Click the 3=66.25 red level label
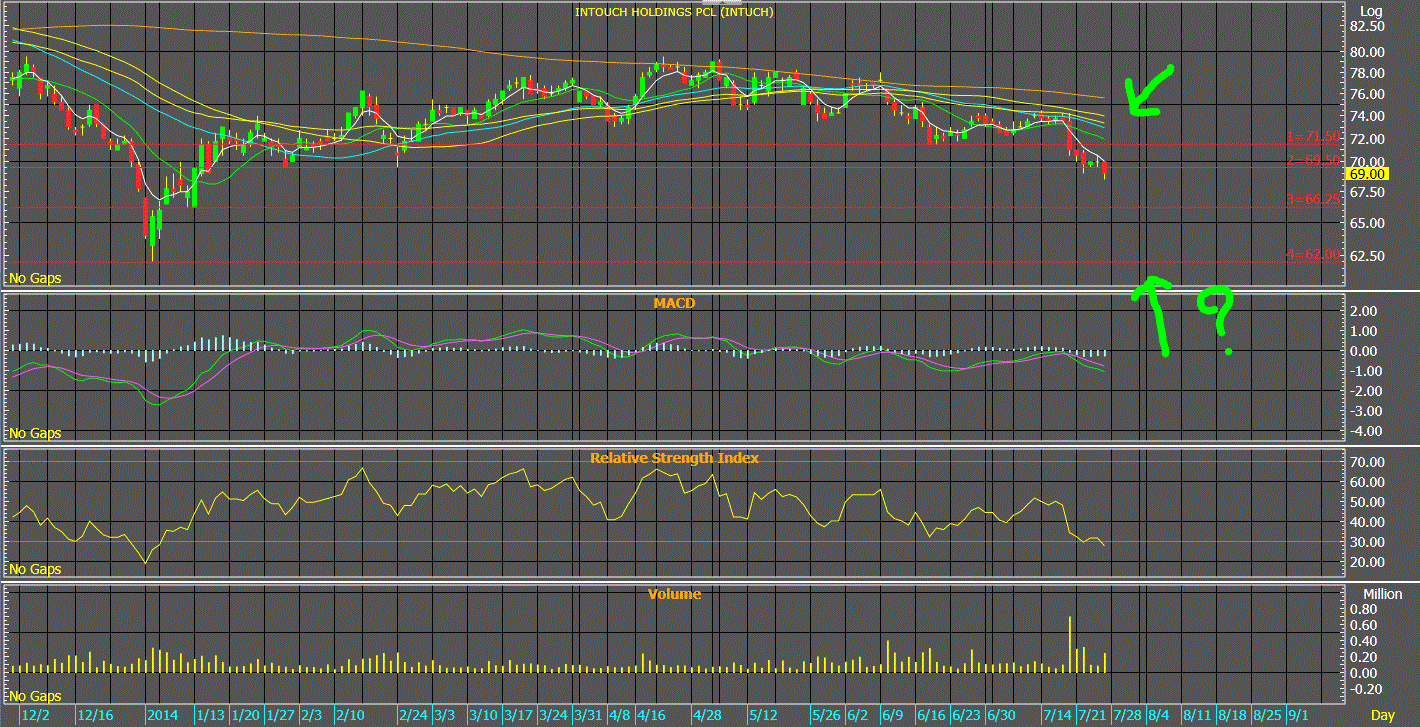This screenshot has width=1420, height=727. 1313,200
